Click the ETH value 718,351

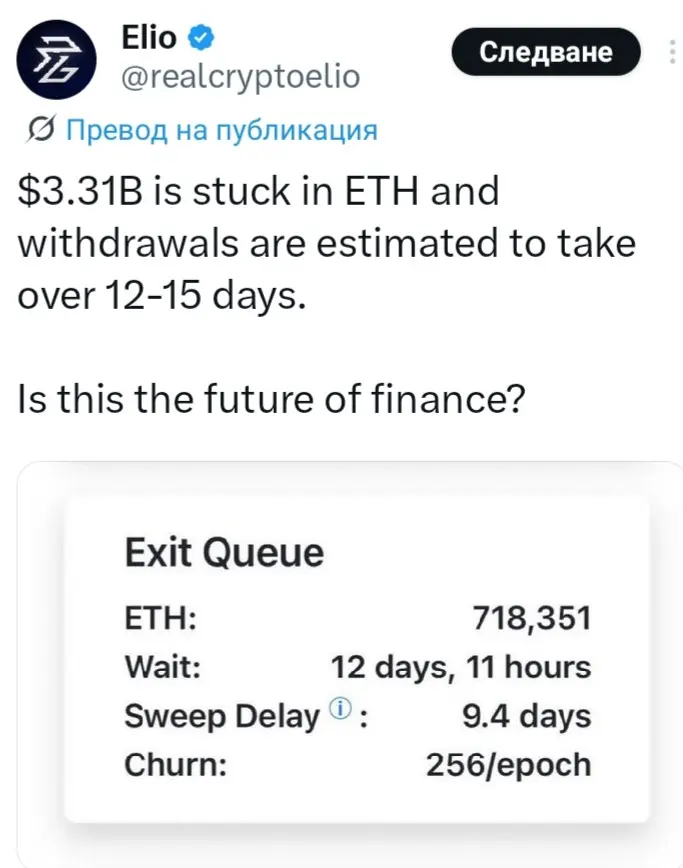point(532,618)
